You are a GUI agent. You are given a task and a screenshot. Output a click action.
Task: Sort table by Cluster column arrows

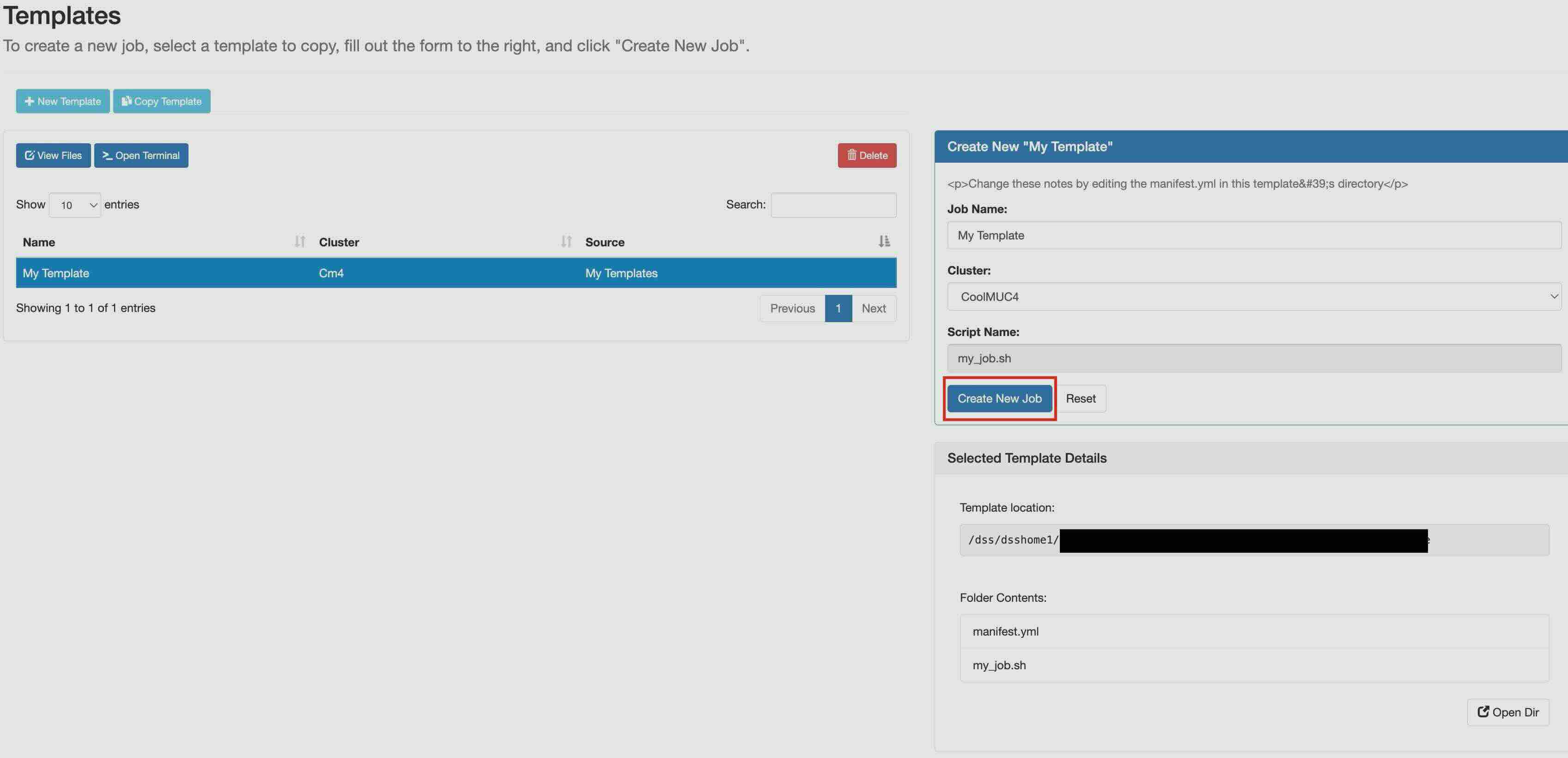click(x=566, y=242)
